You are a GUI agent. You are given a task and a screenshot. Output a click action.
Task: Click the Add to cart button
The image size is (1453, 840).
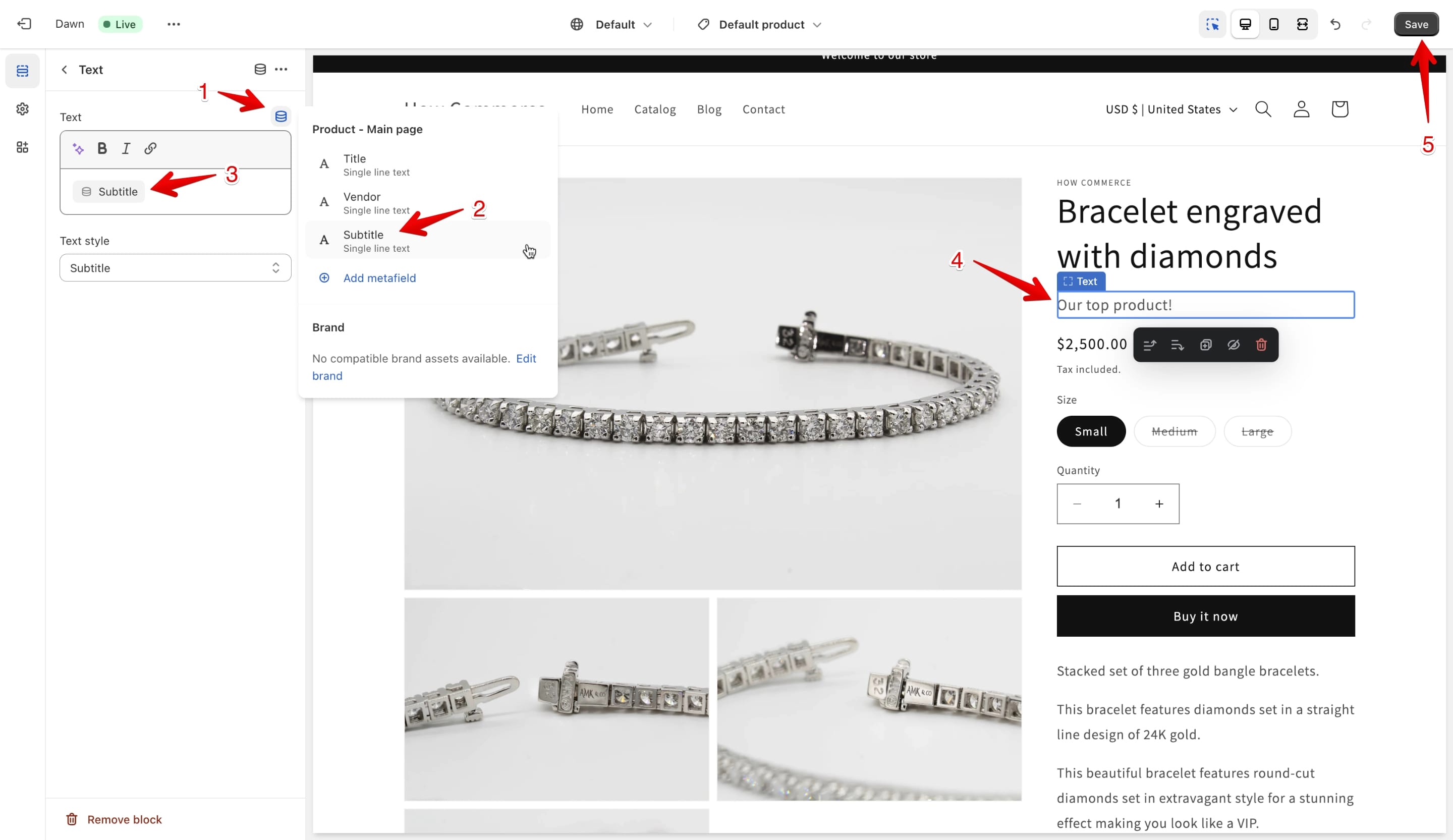pos(1205,566)
